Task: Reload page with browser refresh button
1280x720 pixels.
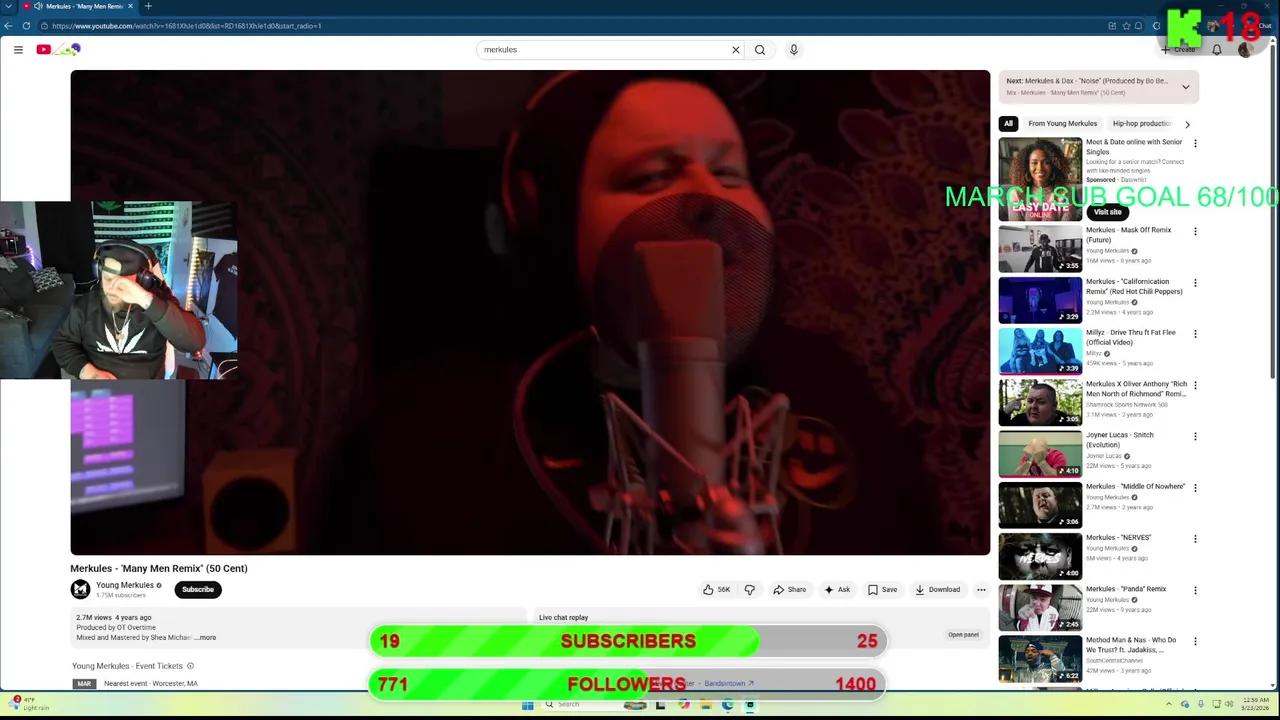Action: point(26,25)
